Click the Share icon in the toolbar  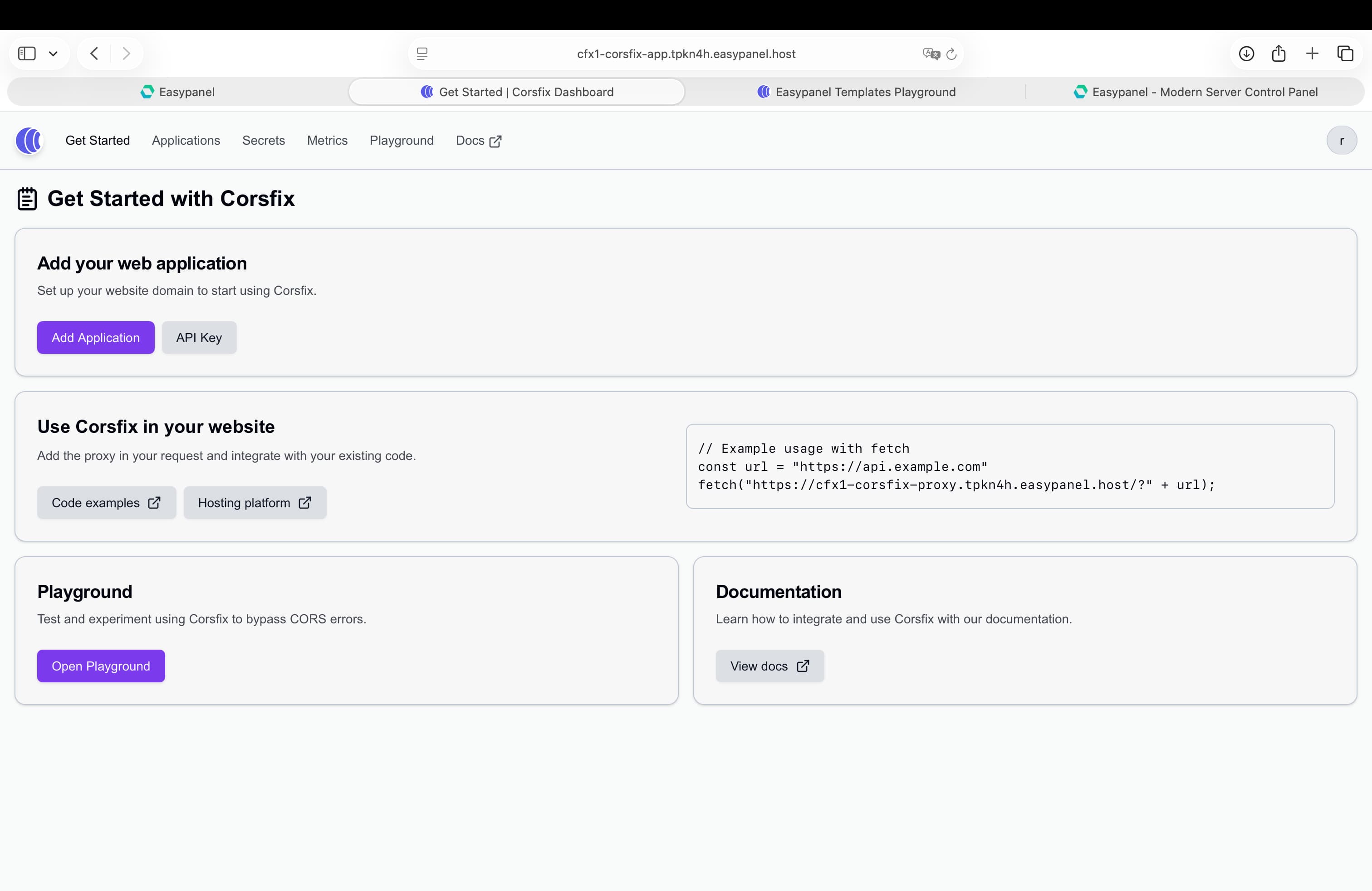point(1279,53)
